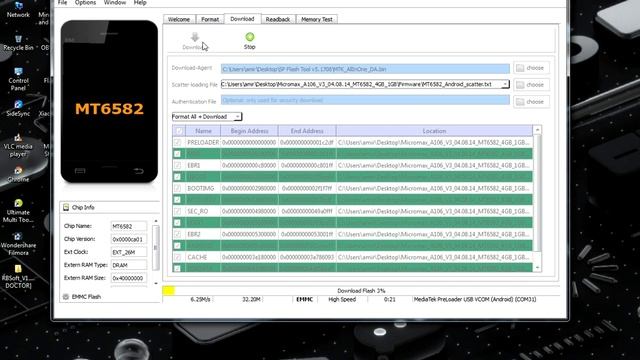The height and width of the screenshot is (360, 640).
Task: Open the Control Panel desktop icon
Action: click(x=18, y=72)
